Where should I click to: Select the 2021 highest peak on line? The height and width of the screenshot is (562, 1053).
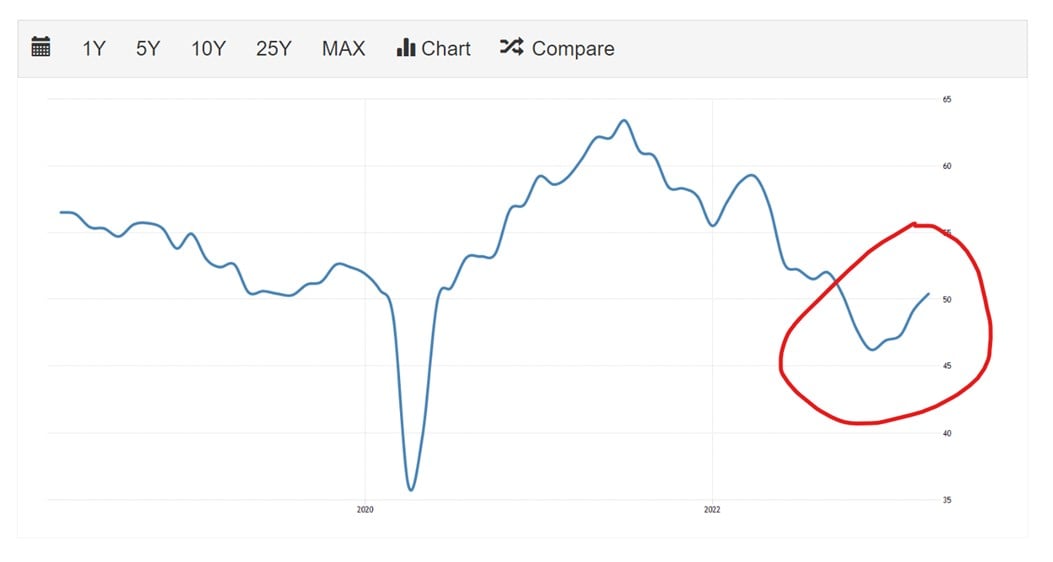[624, 121]
